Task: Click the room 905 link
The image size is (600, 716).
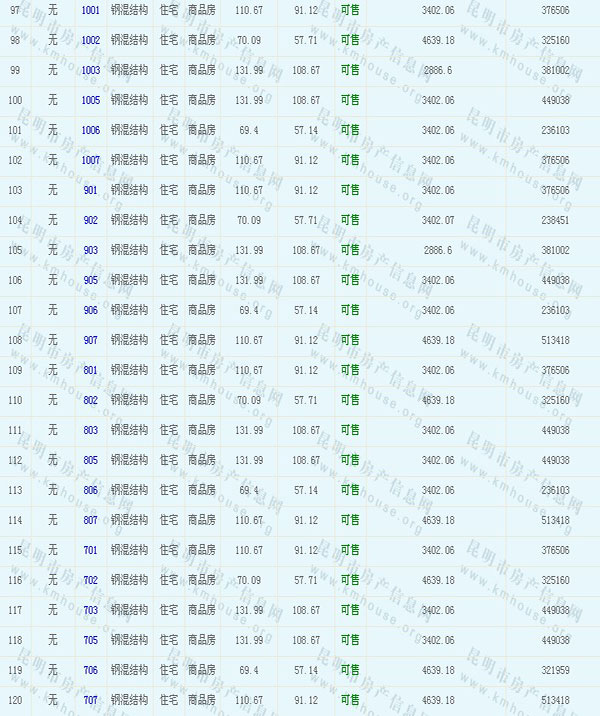Action: click(x=90, y=280)
